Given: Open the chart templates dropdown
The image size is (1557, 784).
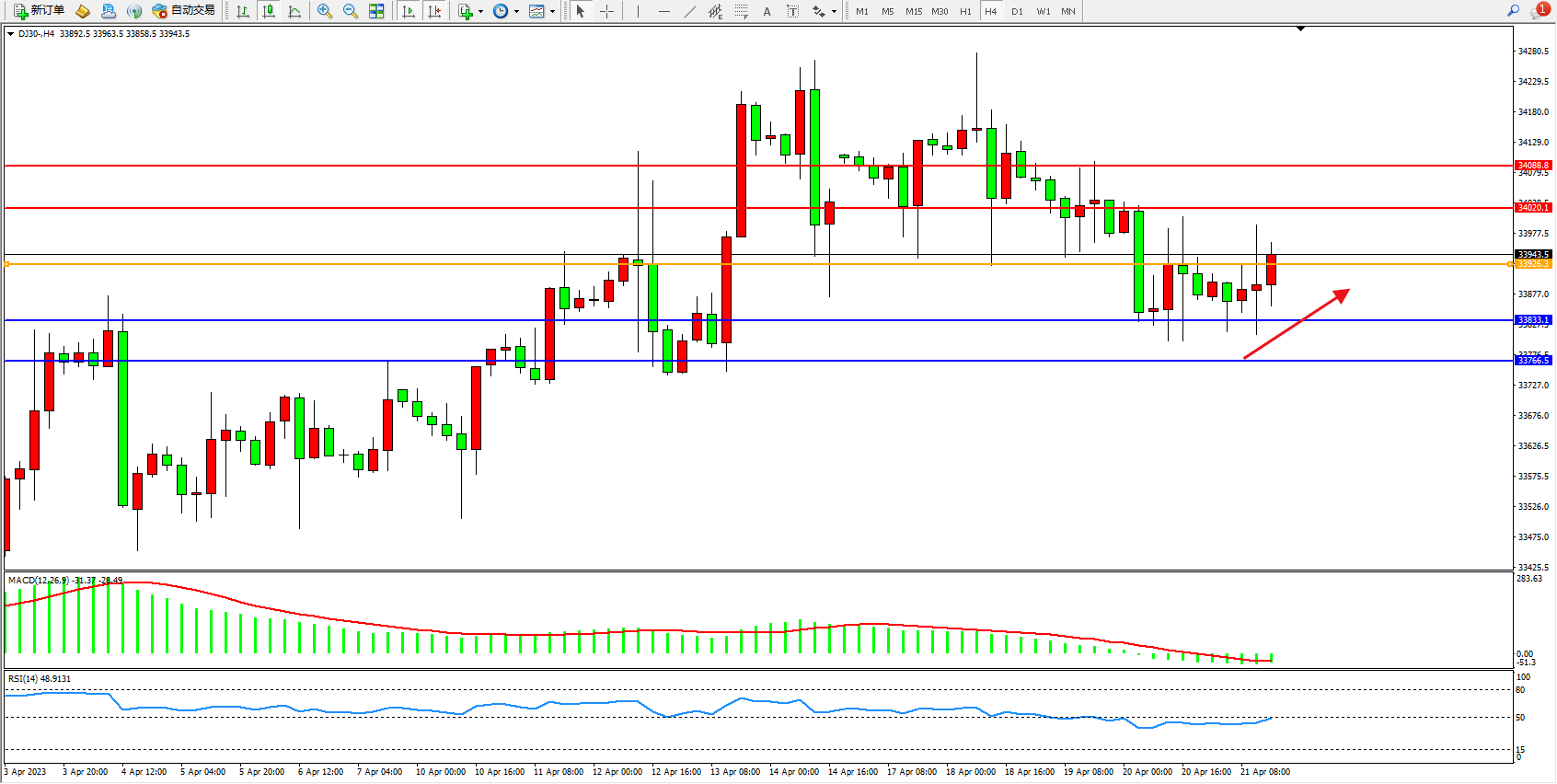Looking at the screenshot, I should pos(542,11).
